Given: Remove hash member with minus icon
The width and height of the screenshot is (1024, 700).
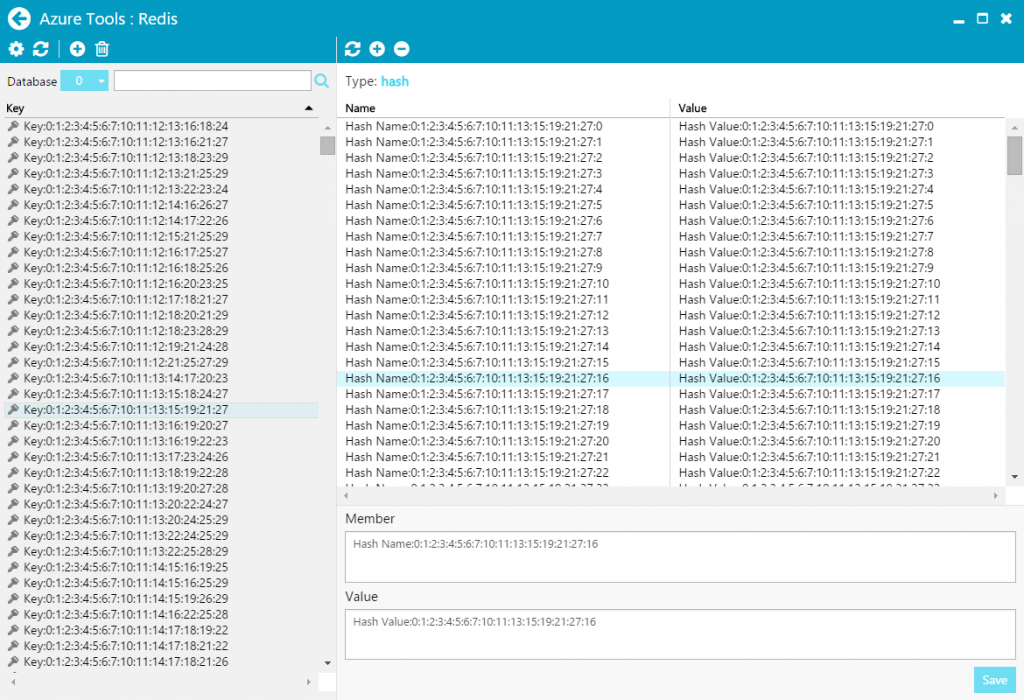Looking at the screenshot, I should (401, 49).
